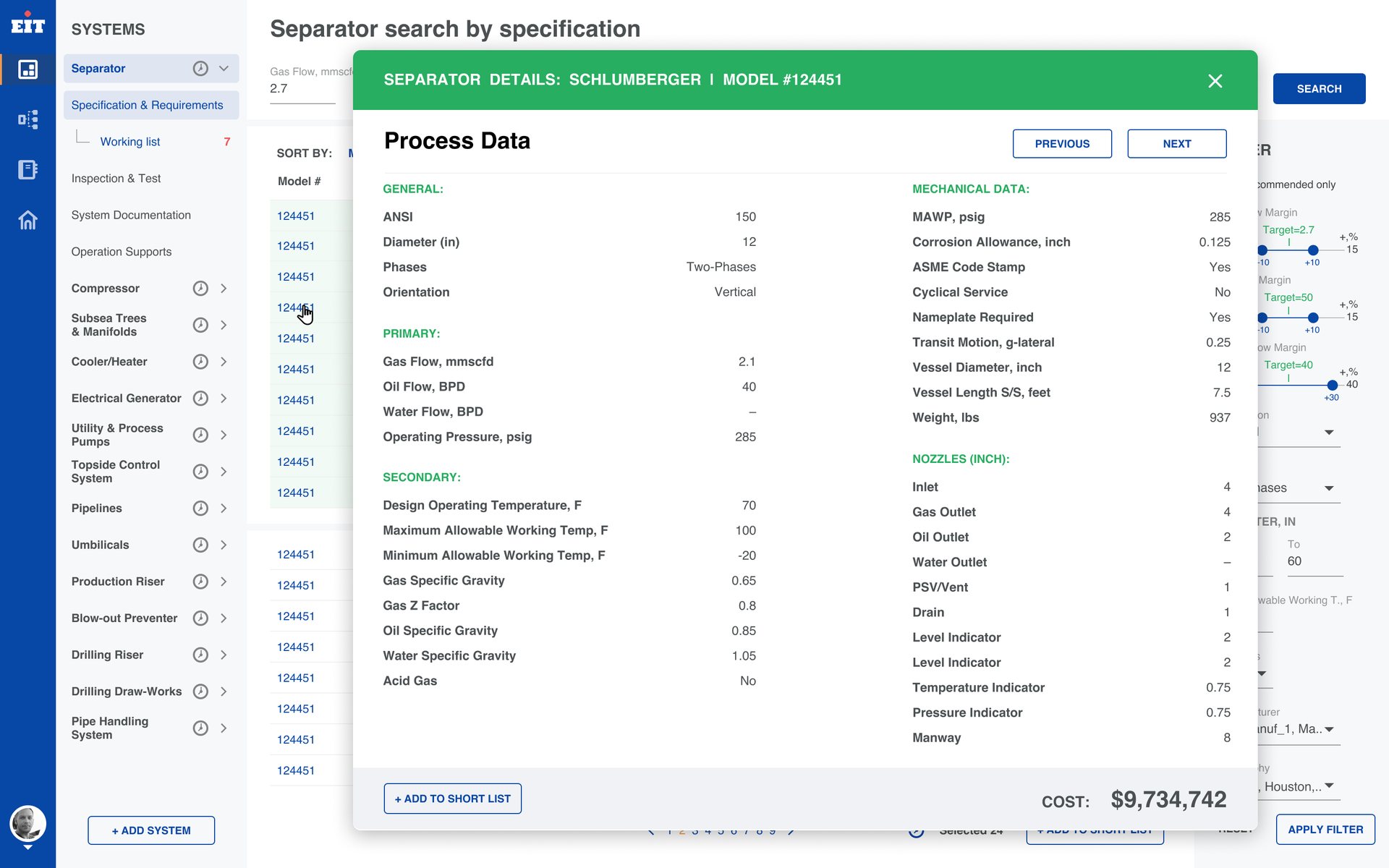Adjust the +30 margin slider handle
The image size is (1389, 868).
1332,386
